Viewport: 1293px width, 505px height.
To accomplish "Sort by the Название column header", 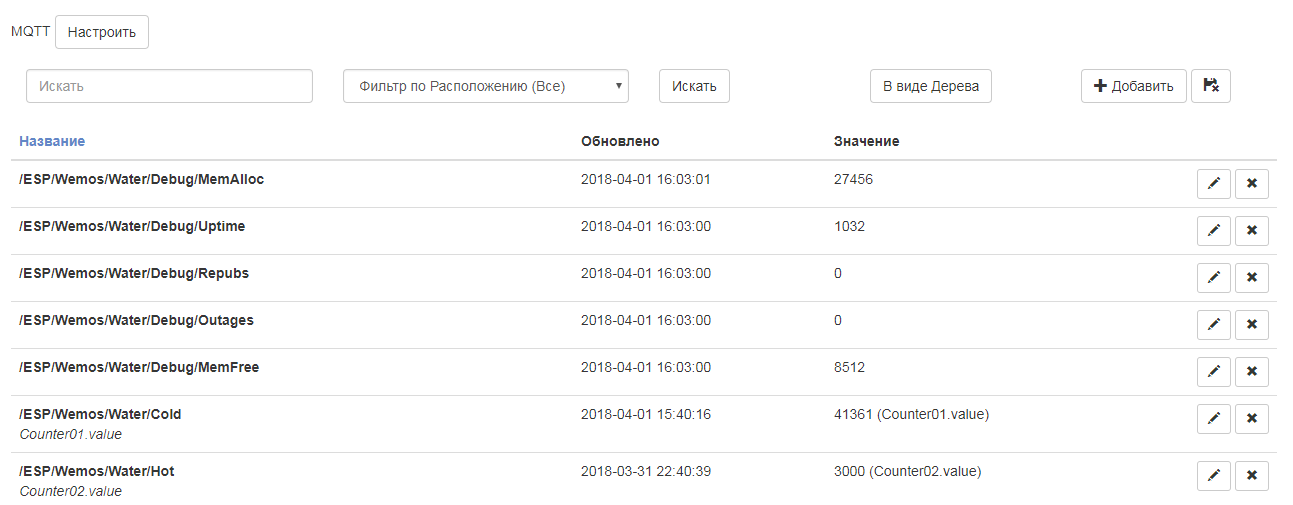I will 52,141.
